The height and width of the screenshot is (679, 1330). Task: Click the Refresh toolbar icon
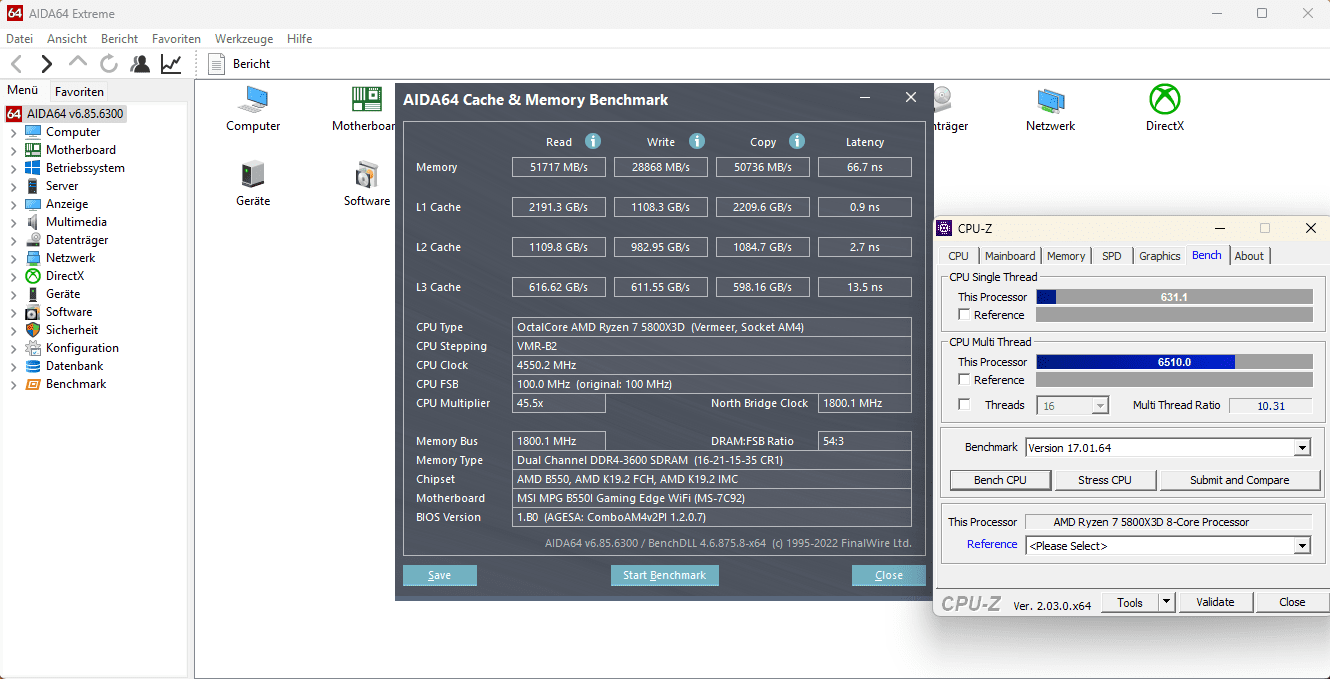(x=109, y=64)
